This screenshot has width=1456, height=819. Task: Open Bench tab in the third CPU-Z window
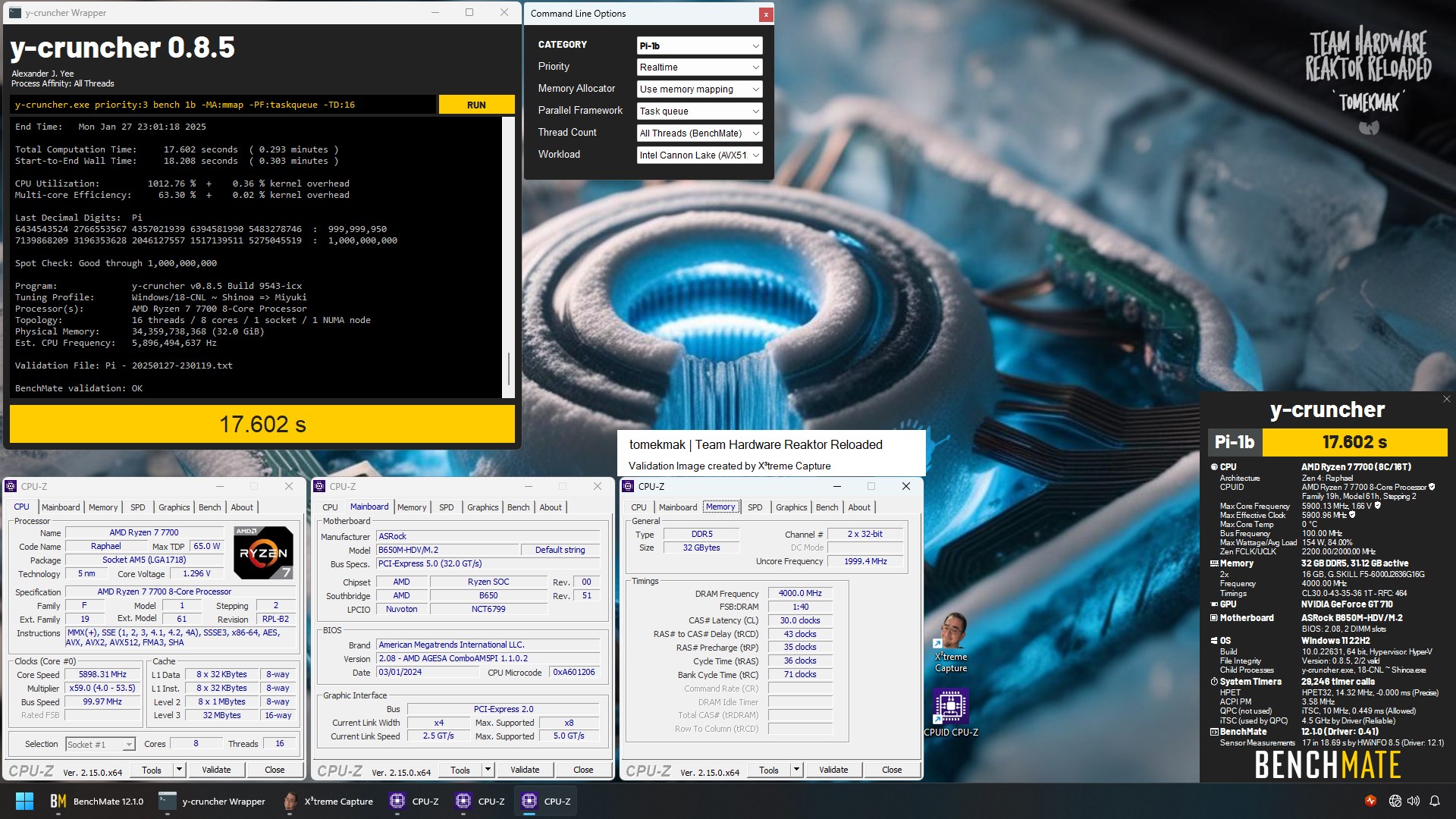(827, 507)
